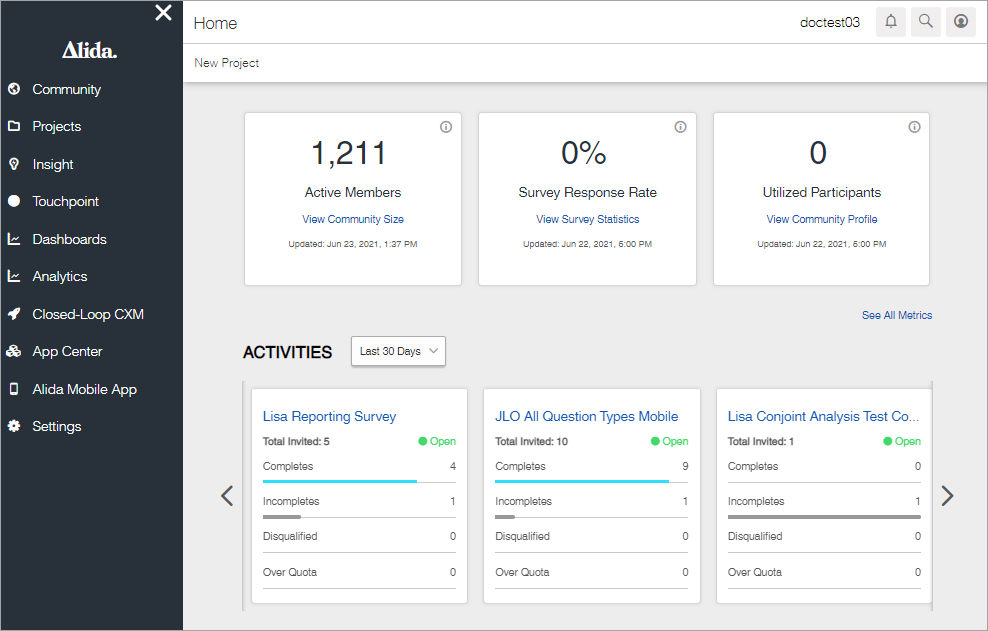The height and width of the screenshot is (631, 988).
Task: Click Completes progress bar in Lisa Reporting Survey
Action: coord(359,482)
